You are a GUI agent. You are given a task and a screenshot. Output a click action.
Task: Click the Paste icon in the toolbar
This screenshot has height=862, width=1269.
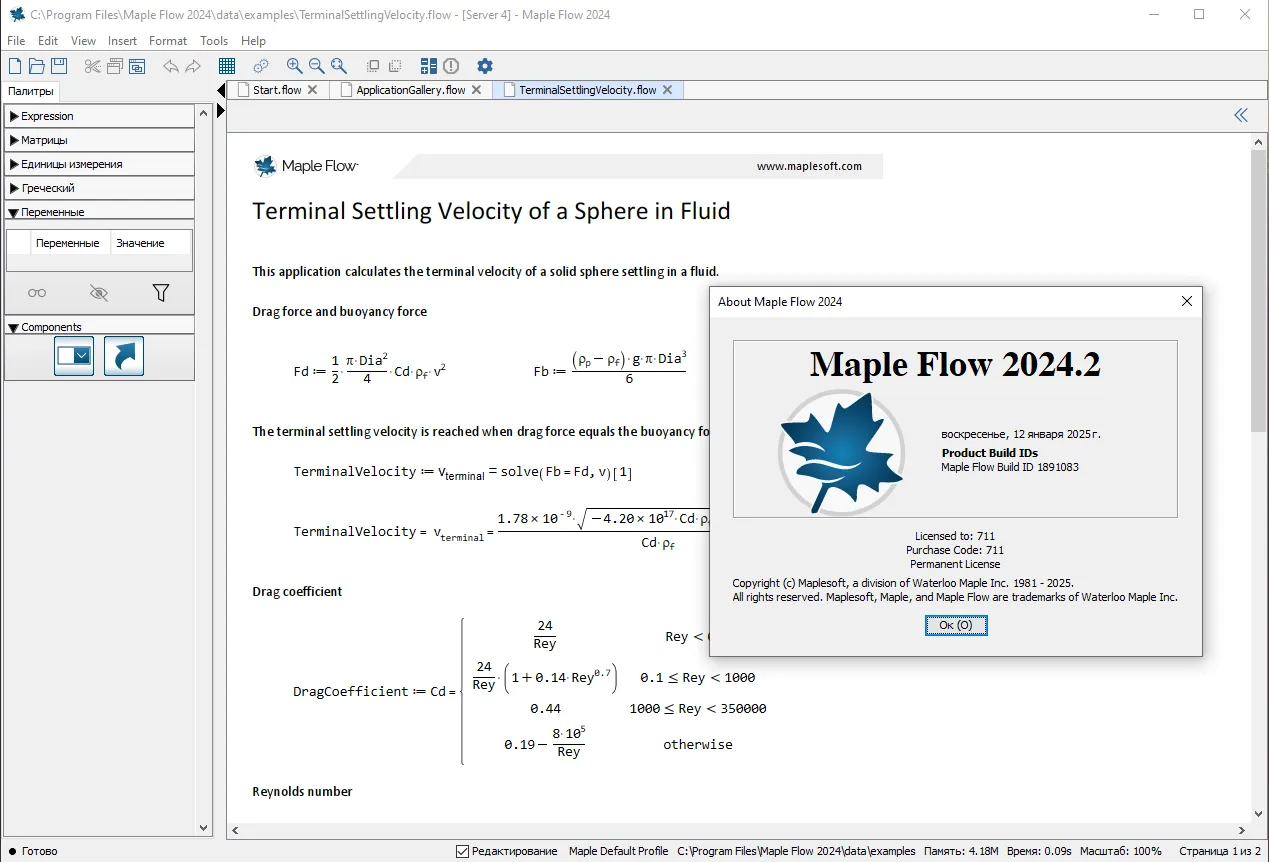click(x=137, y=66)
